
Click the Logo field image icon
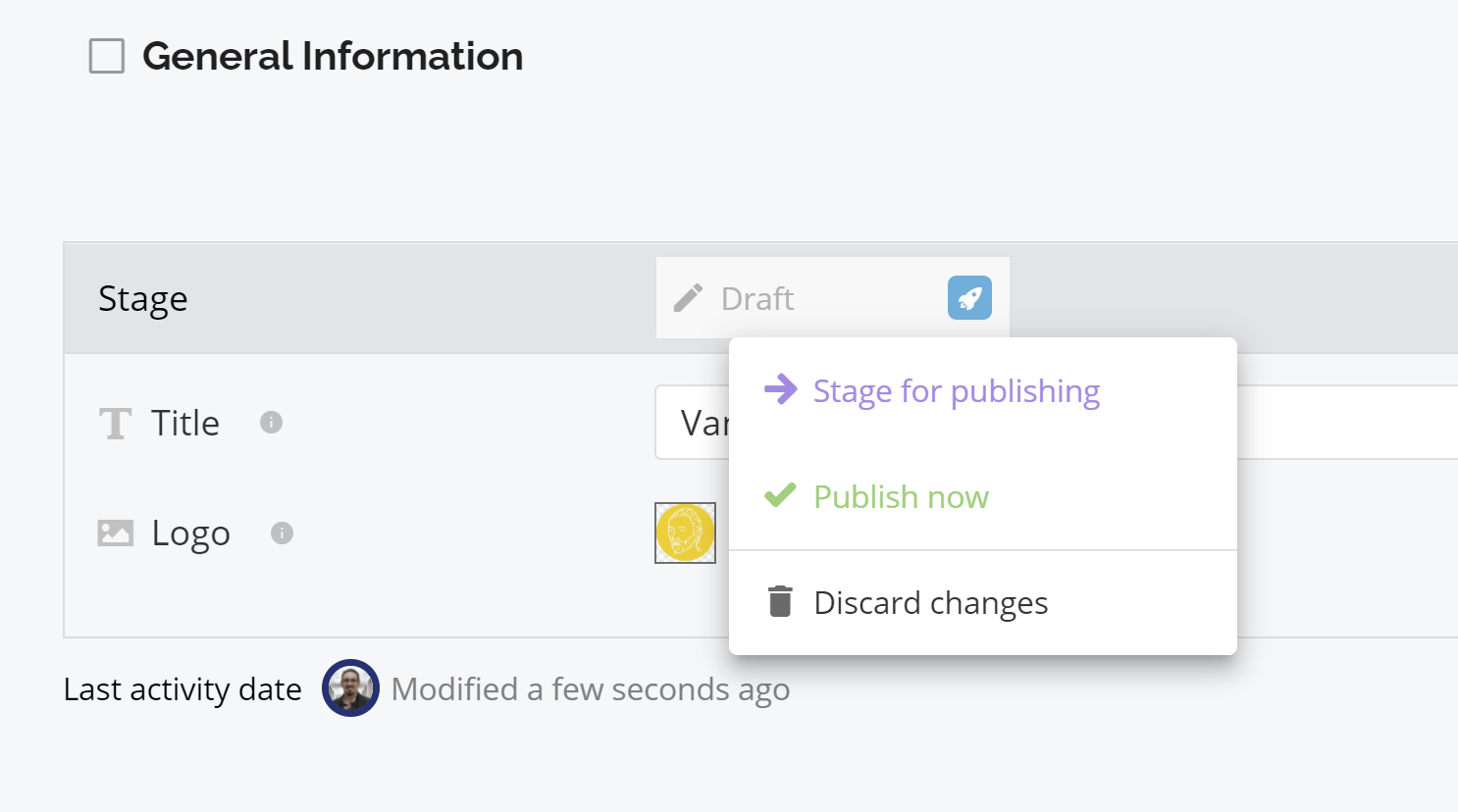(x=115, y=533)
